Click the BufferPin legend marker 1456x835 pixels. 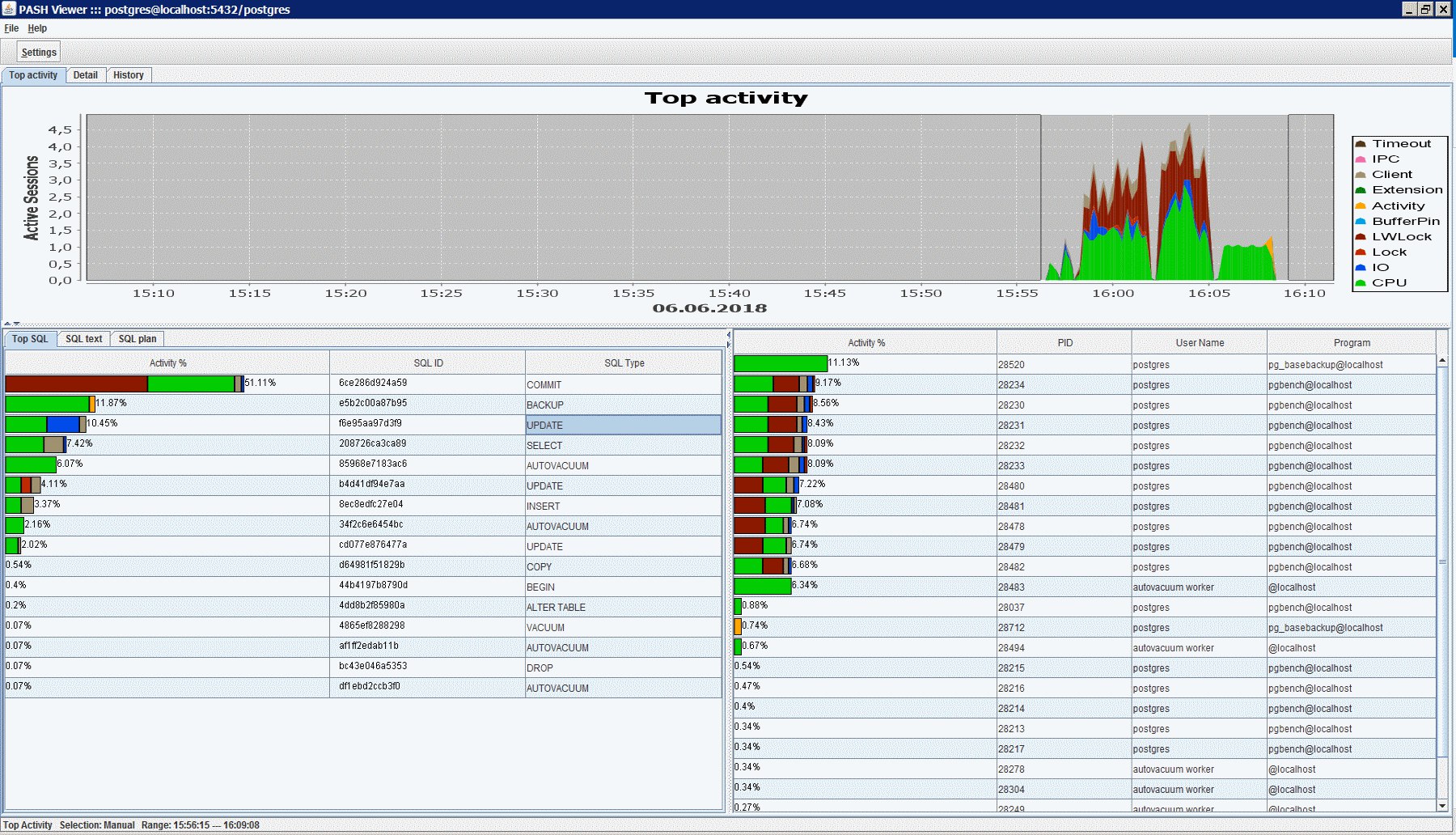coord(1361,222)
